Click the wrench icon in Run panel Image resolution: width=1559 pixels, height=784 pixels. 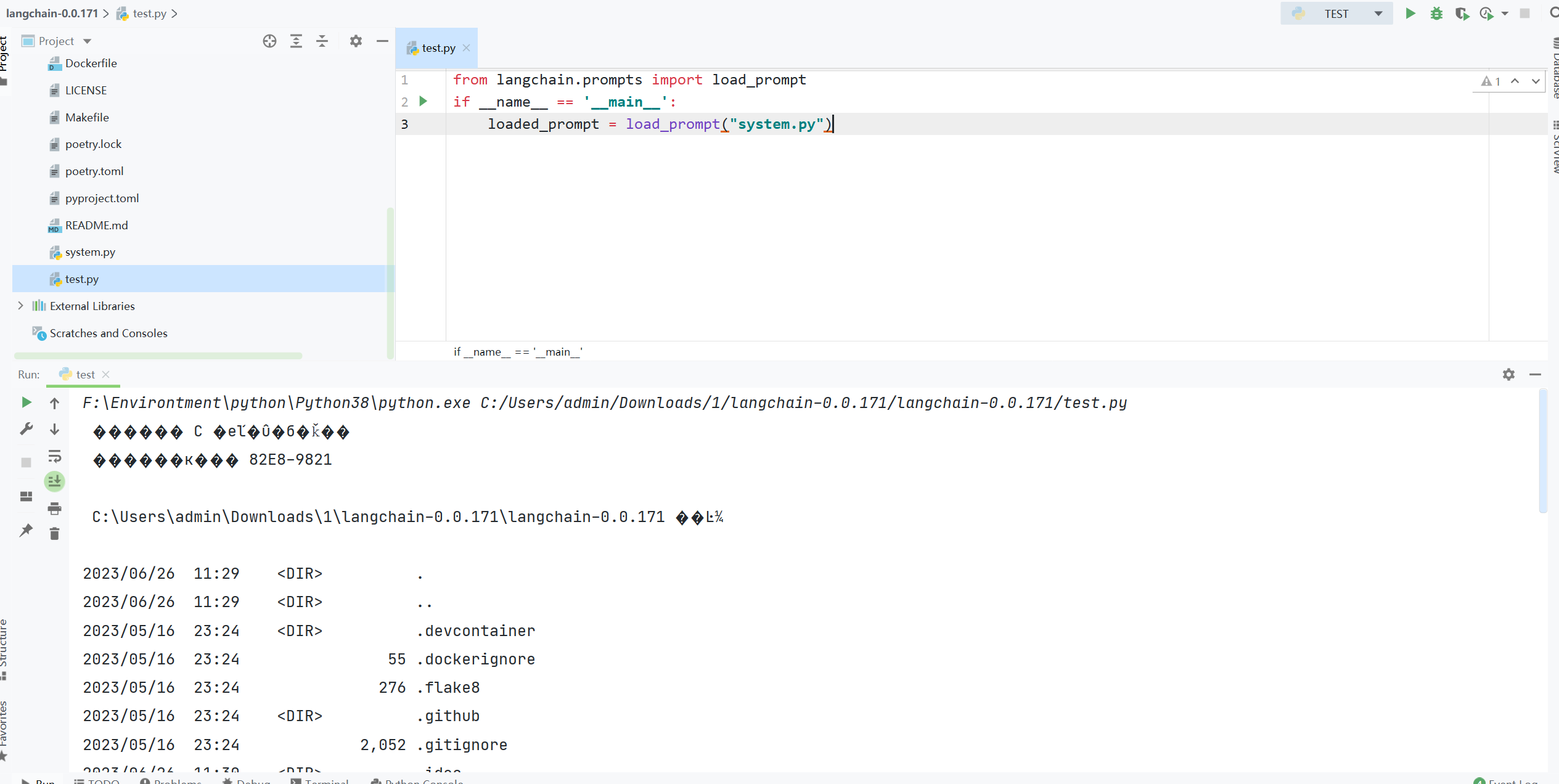[26, 429]
